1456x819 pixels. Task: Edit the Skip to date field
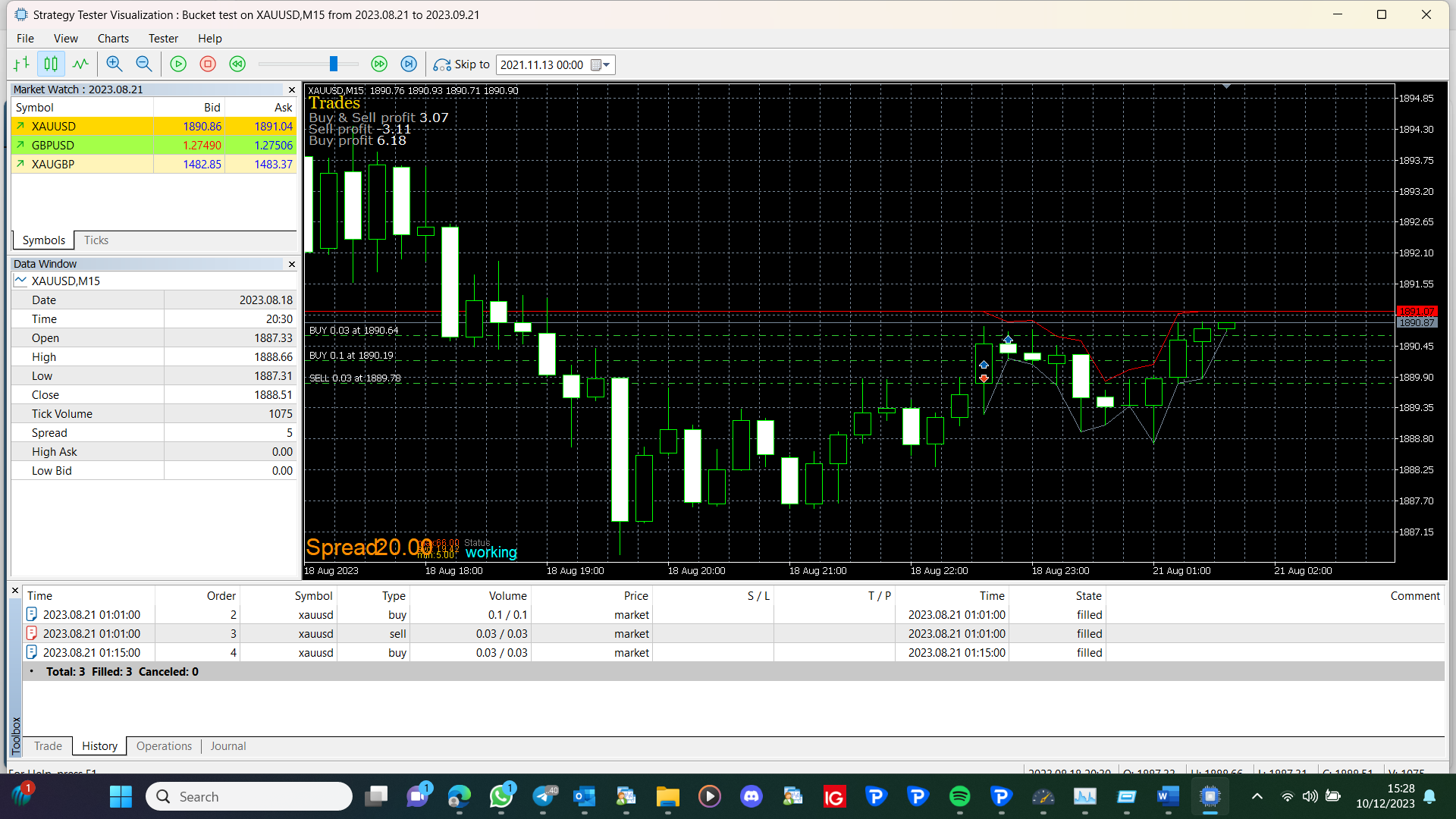pos(542,65)
